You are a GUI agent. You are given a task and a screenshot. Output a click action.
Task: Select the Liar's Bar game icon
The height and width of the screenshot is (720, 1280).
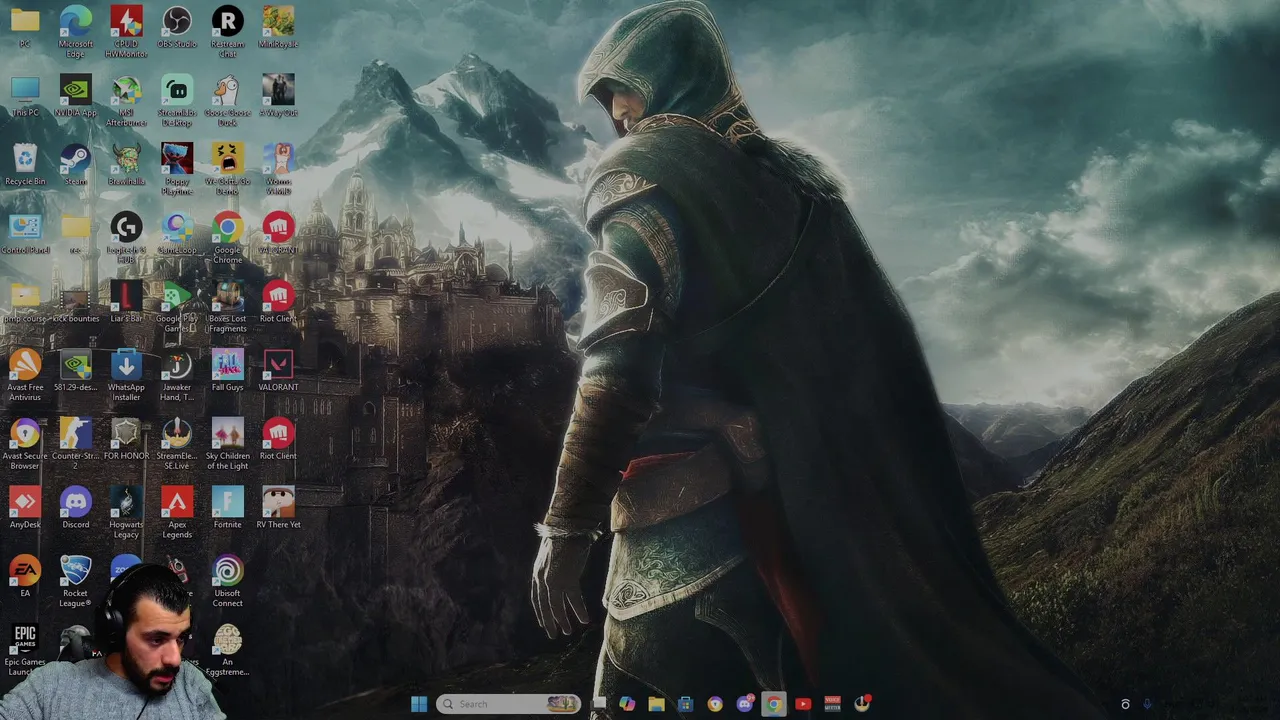coord(126,301)
